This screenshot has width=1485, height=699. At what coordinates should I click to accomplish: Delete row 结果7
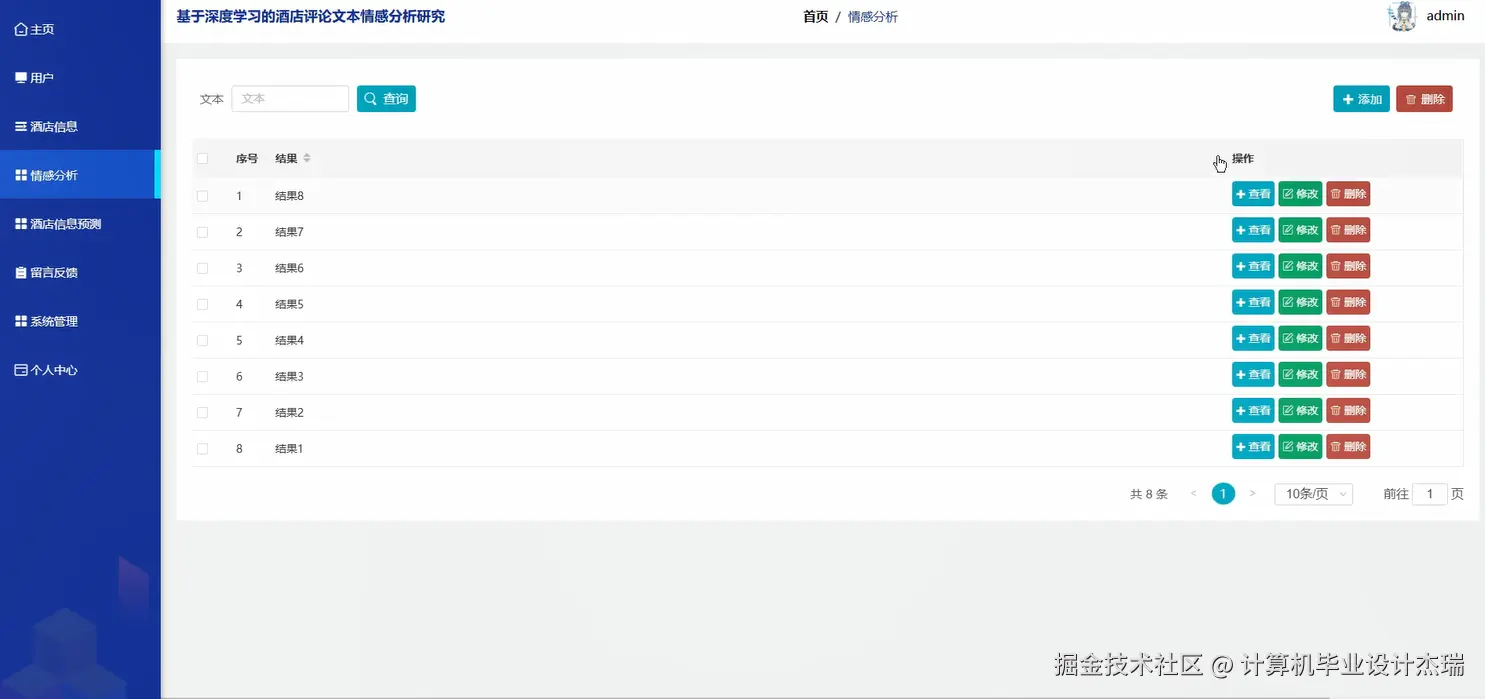[x=1348, y=230]
